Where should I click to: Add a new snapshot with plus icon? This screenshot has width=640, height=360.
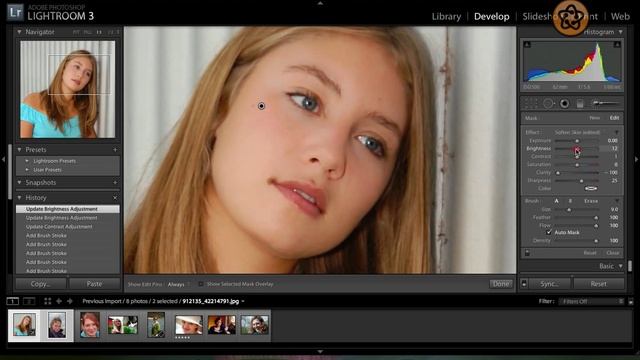click(x=115, y=182)
